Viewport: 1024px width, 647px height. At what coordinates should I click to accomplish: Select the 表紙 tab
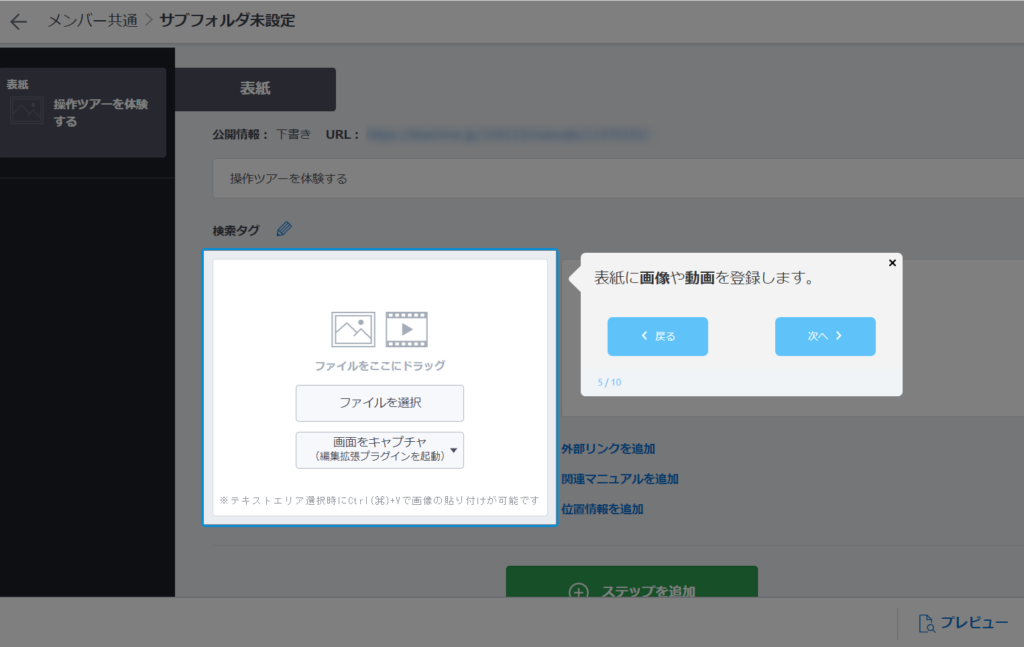pyautogui.click(x=256, y=89)
